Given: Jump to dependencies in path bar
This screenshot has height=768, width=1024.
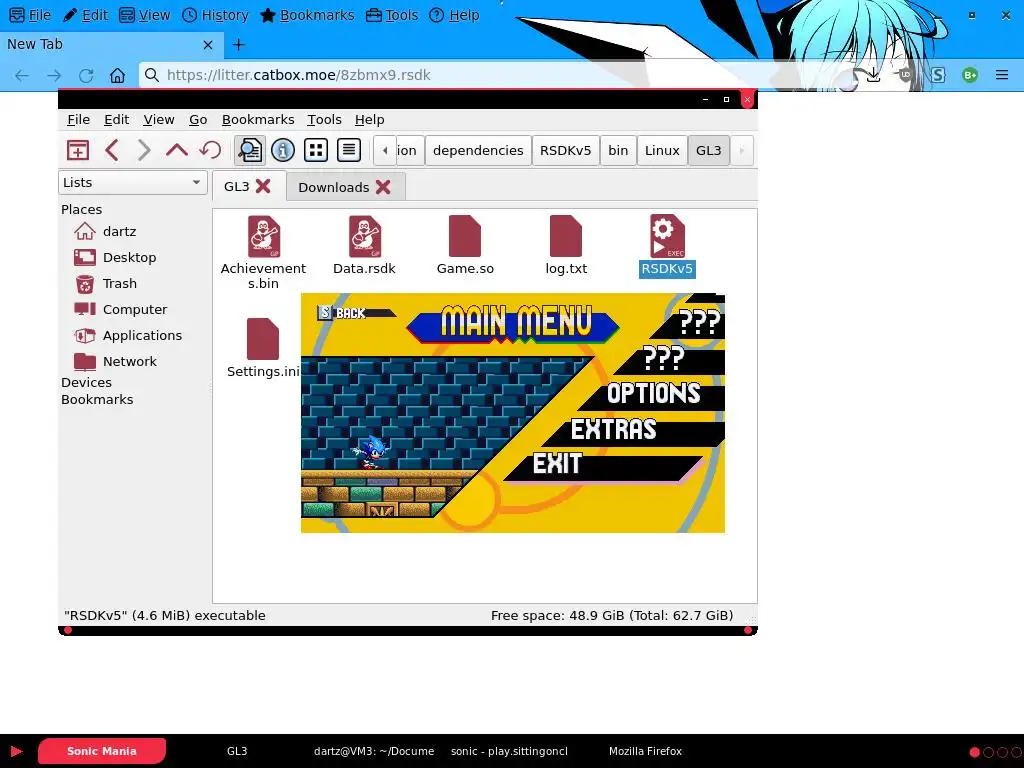Looking at the screenshot, I should (478, 150).
